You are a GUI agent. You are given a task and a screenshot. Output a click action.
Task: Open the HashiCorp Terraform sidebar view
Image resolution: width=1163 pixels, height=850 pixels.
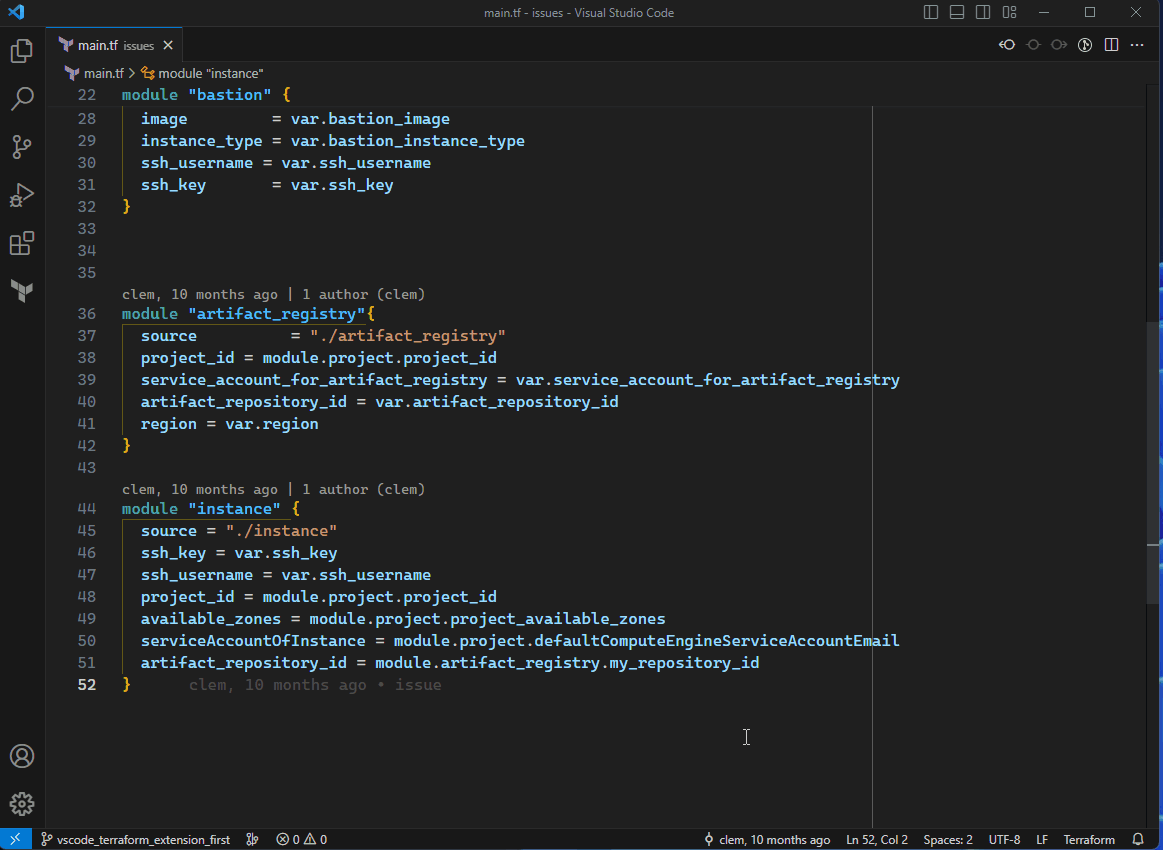[22, 291]
